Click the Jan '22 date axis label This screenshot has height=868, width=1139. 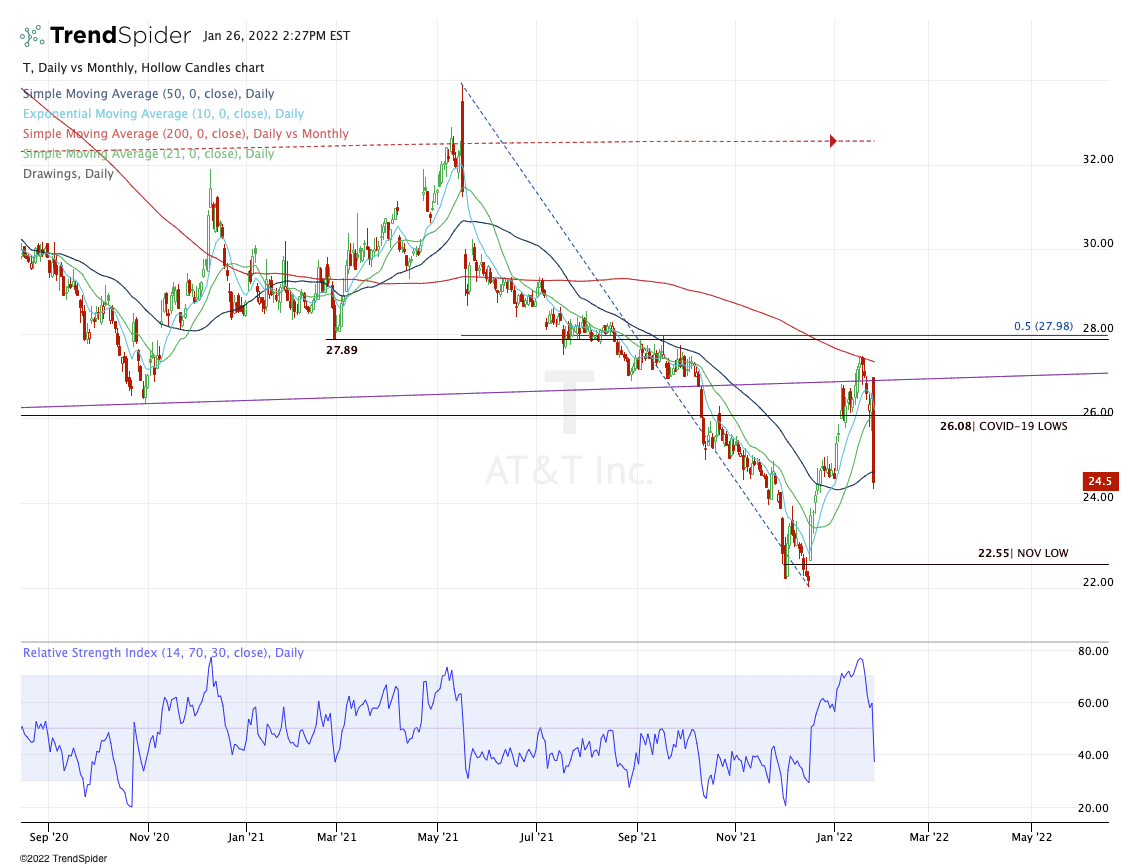(835, 837)
